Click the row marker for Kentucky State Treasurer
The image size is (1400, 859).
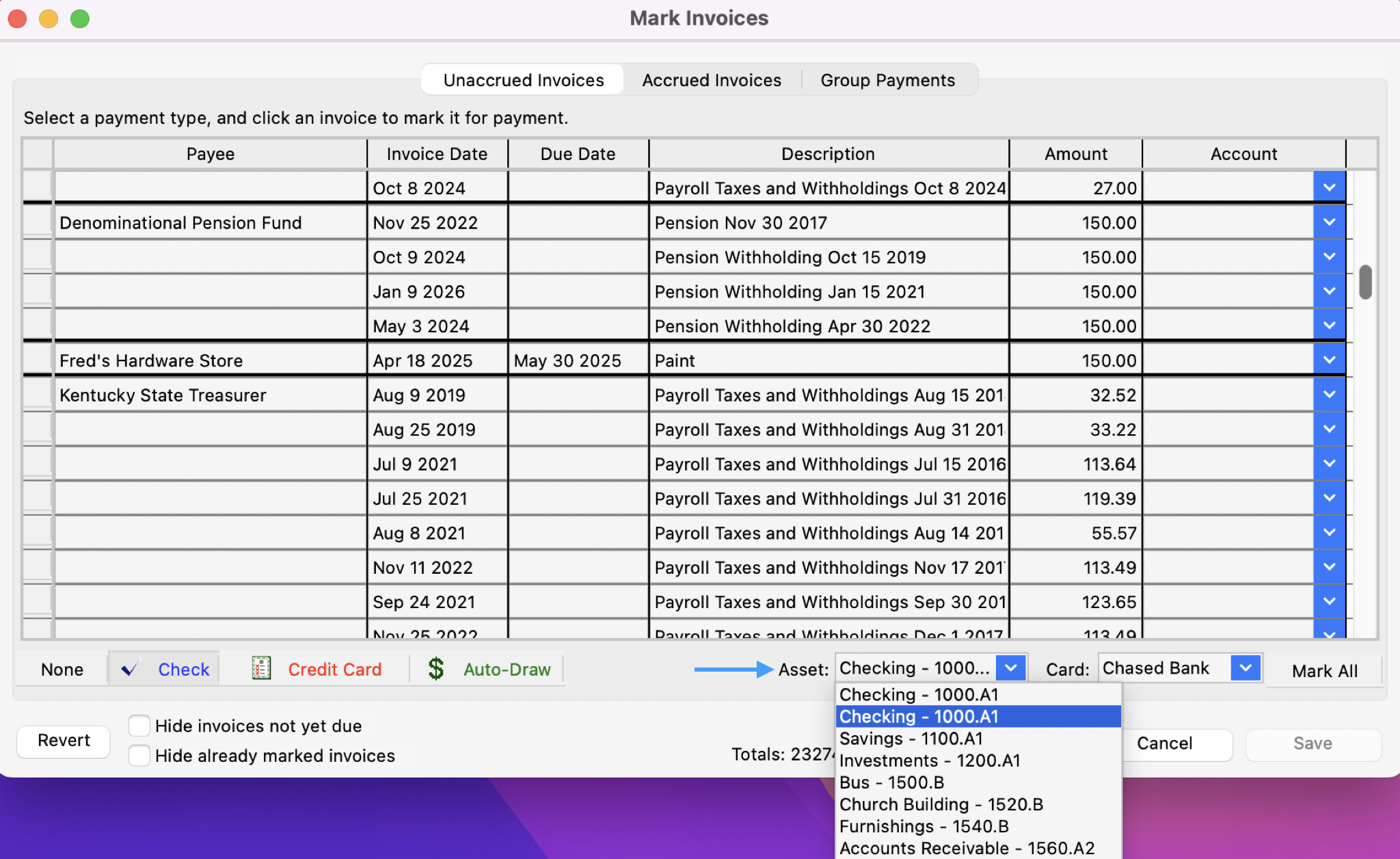[x=38, y=395]
